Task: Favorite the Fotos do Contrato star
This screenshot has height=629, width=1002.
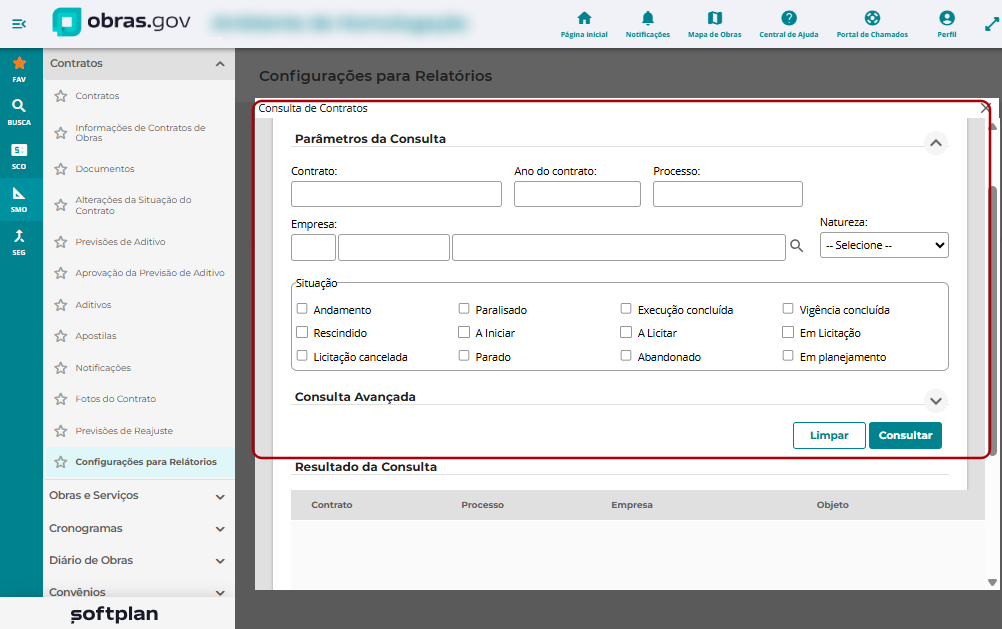Action: [61, 399]
